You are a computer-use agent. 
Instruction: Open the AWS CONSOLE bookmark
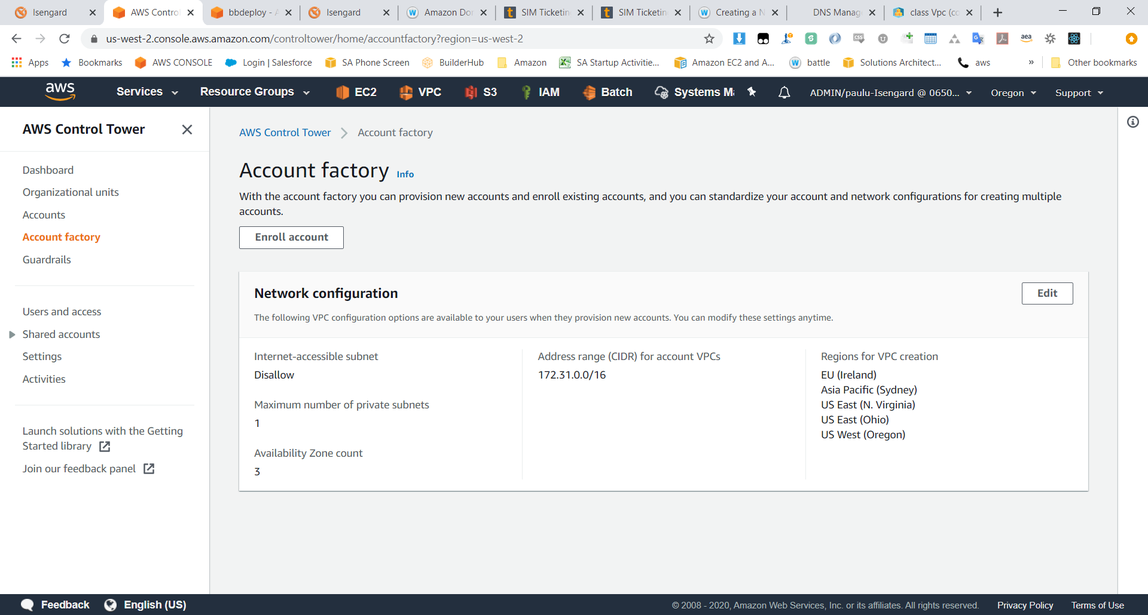pos(174,62)
